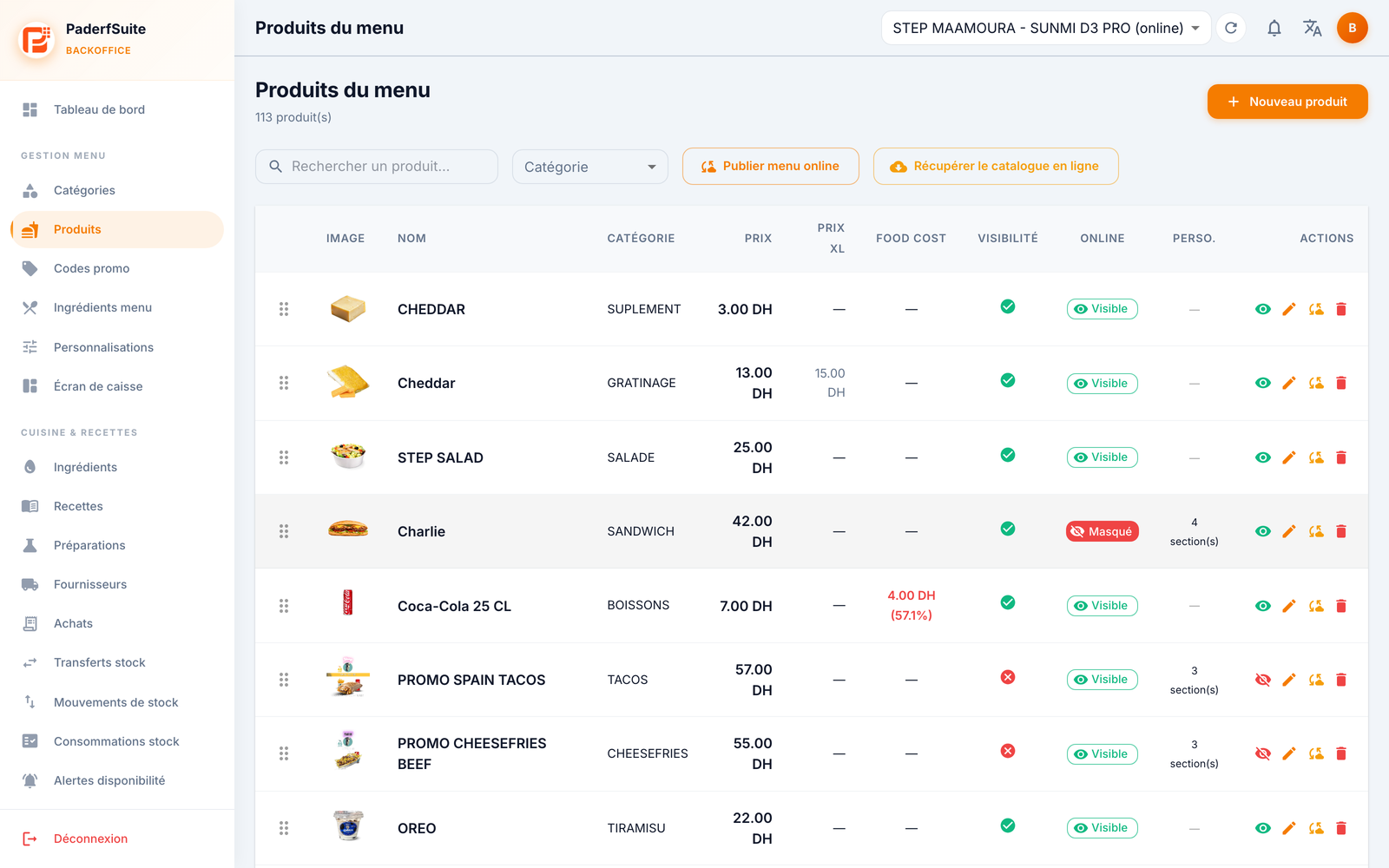Viewport: 1389px width, 868px height.
Task: Go to Tableau de bord
Action: tap(117, 109)
